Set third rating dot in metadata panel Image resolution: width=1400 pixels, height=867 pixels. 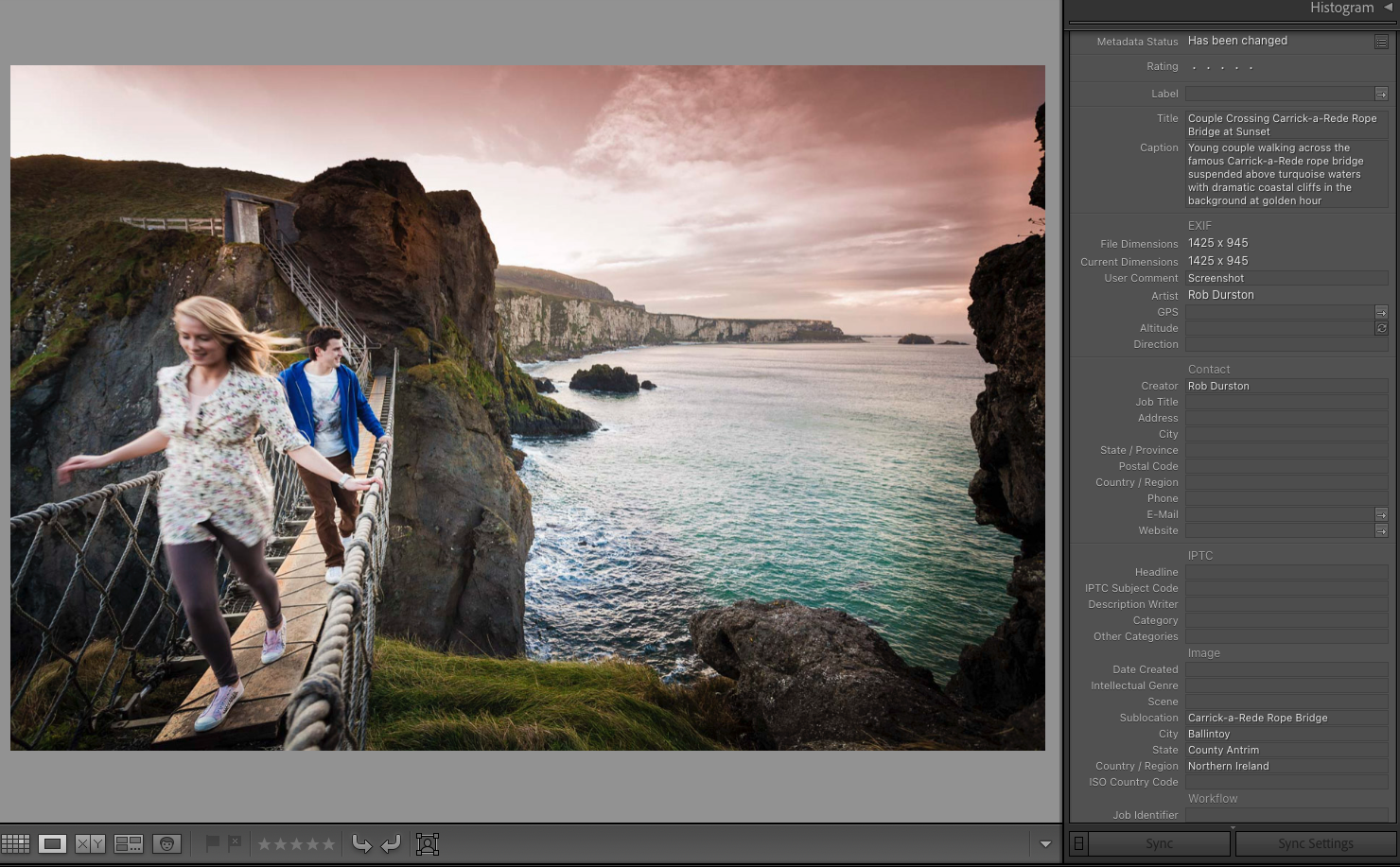[1222, 67]
